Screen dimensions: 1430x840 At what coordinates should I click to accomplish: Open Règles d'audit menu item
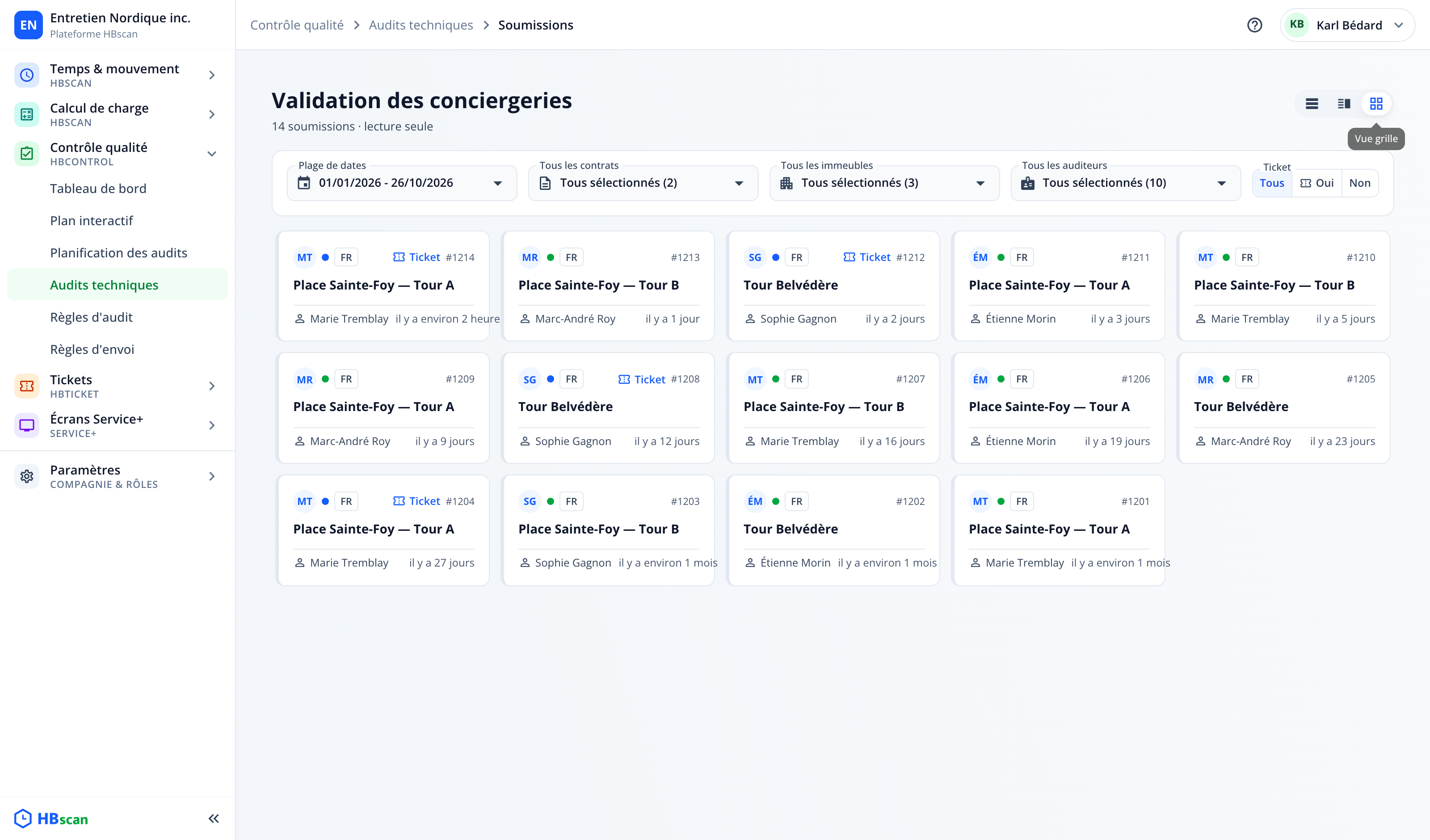[x=118, y=317]
